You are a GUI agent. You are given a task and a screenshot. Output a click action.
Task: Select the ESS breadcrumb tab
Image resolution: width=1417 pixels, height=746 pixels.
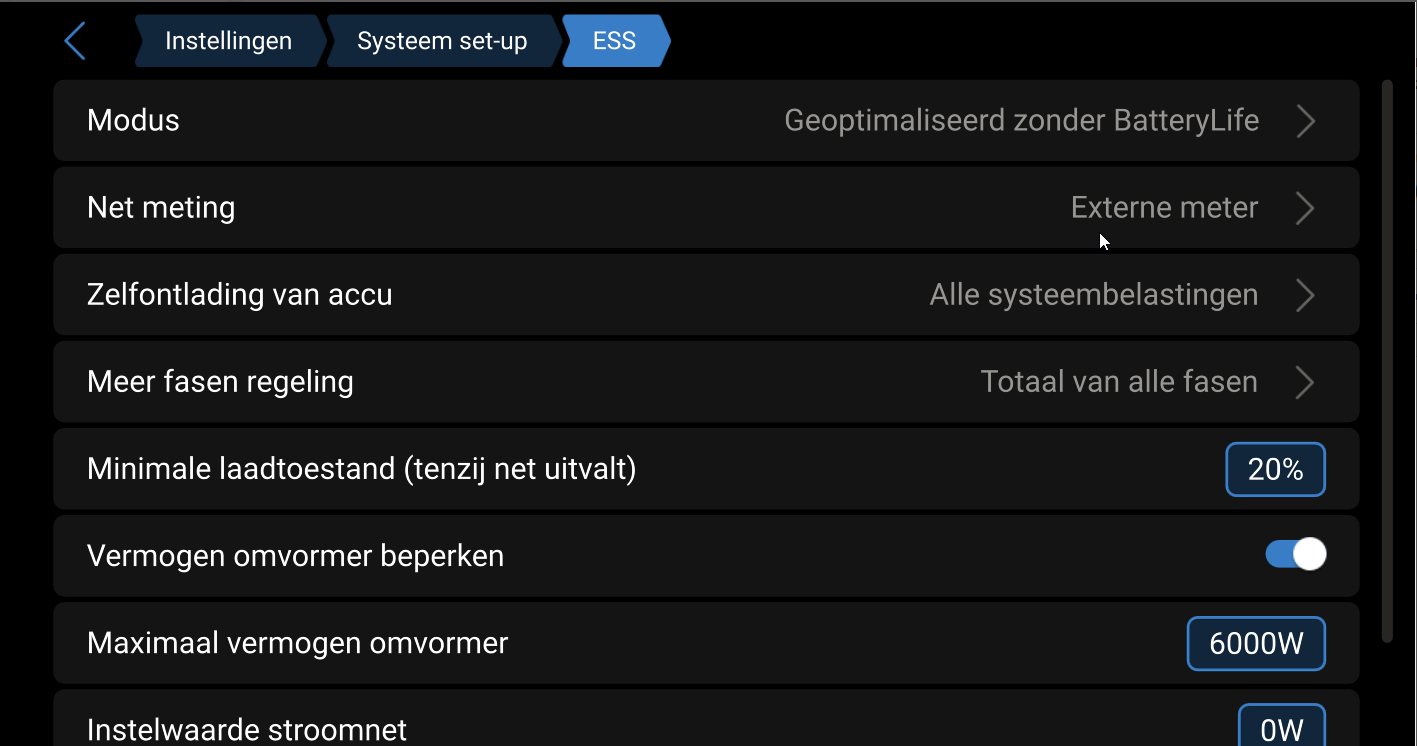click(614, 41)
